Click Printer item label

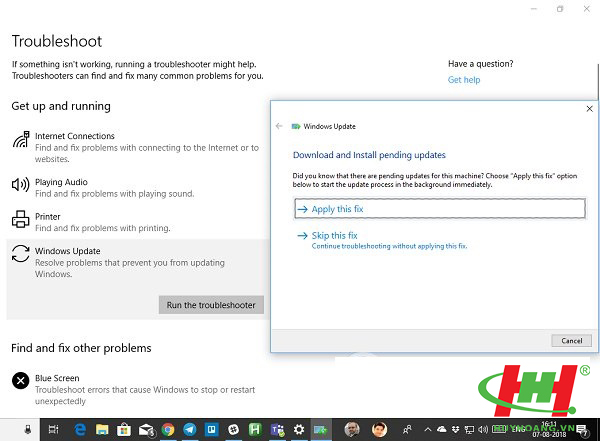[x=47, y=217]
